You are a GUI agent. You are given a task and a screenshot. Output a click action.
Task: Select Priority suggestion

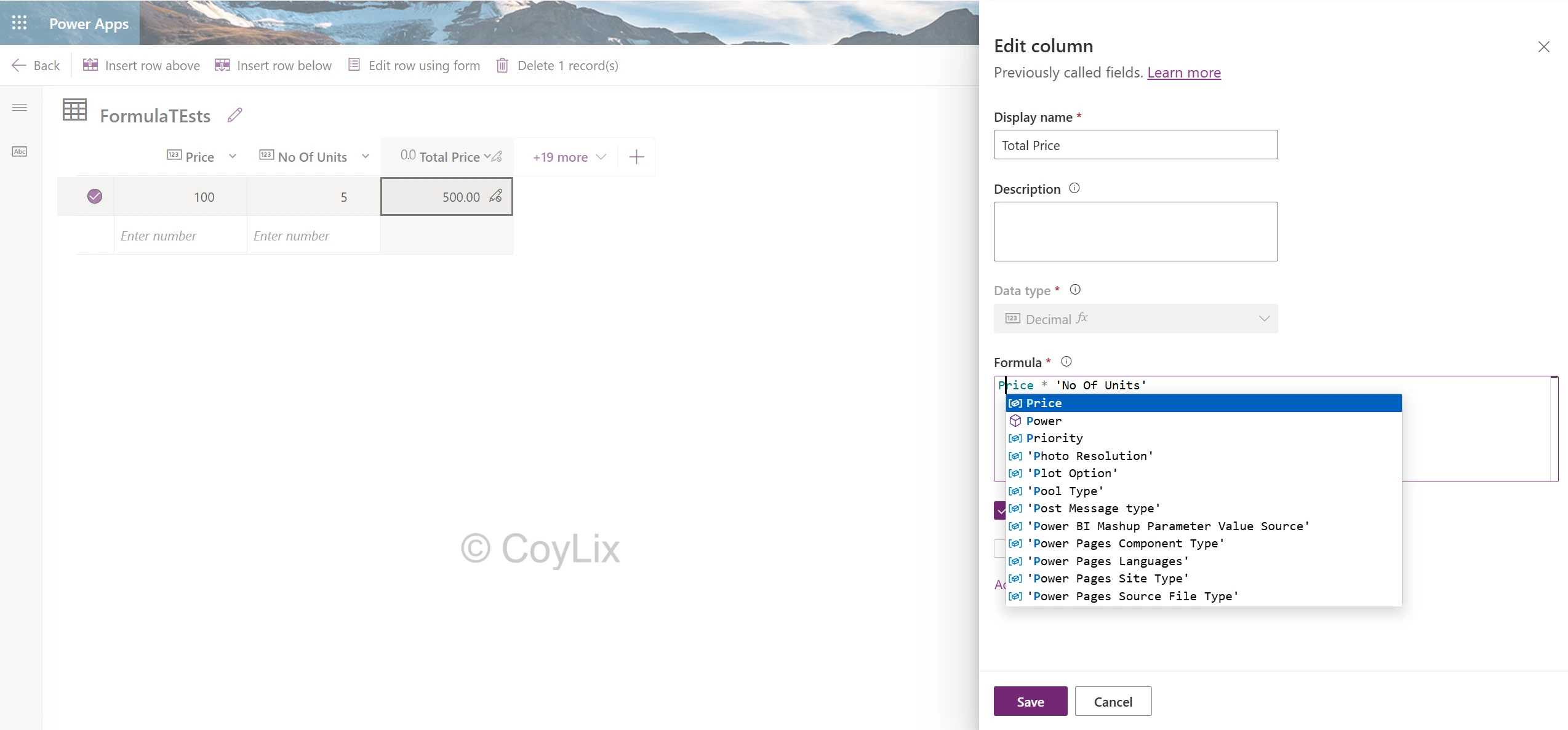1204,438
